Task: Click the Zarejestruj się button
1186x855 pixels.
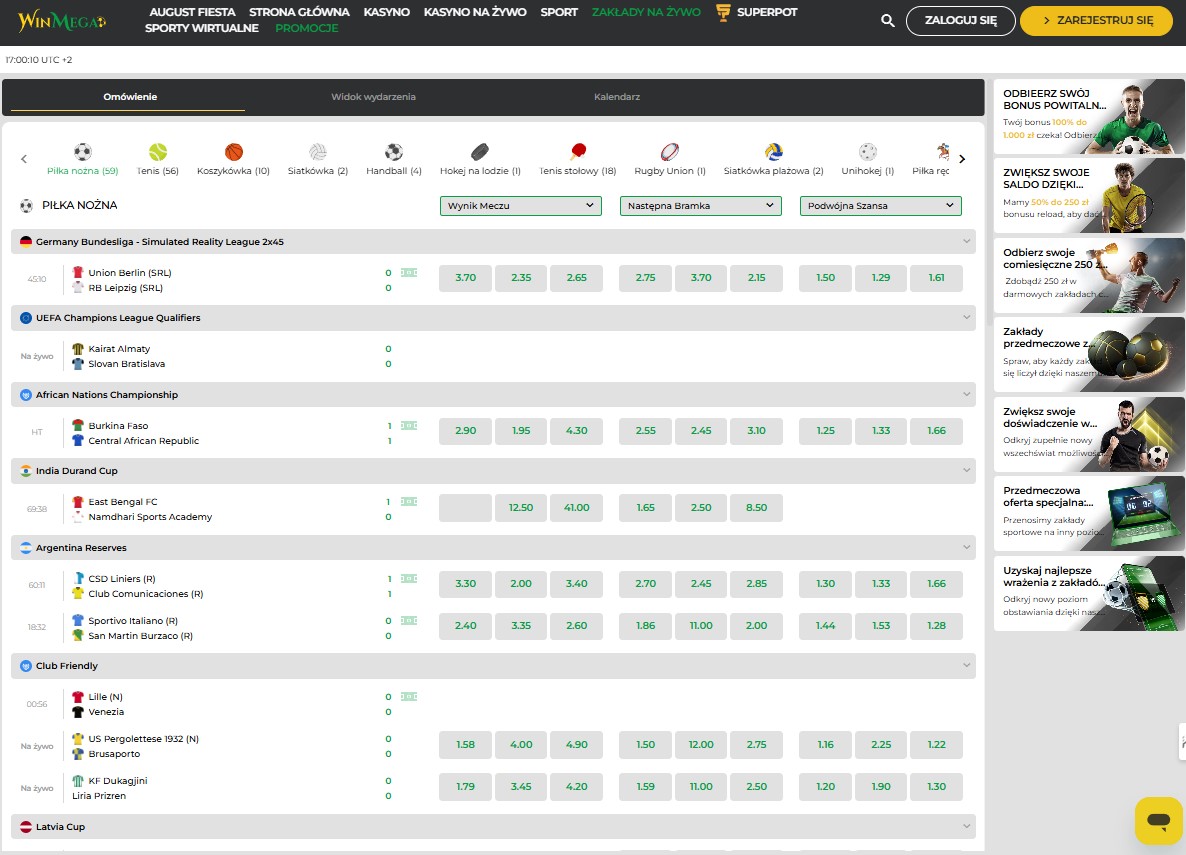Action: (x=1096, y=21)
